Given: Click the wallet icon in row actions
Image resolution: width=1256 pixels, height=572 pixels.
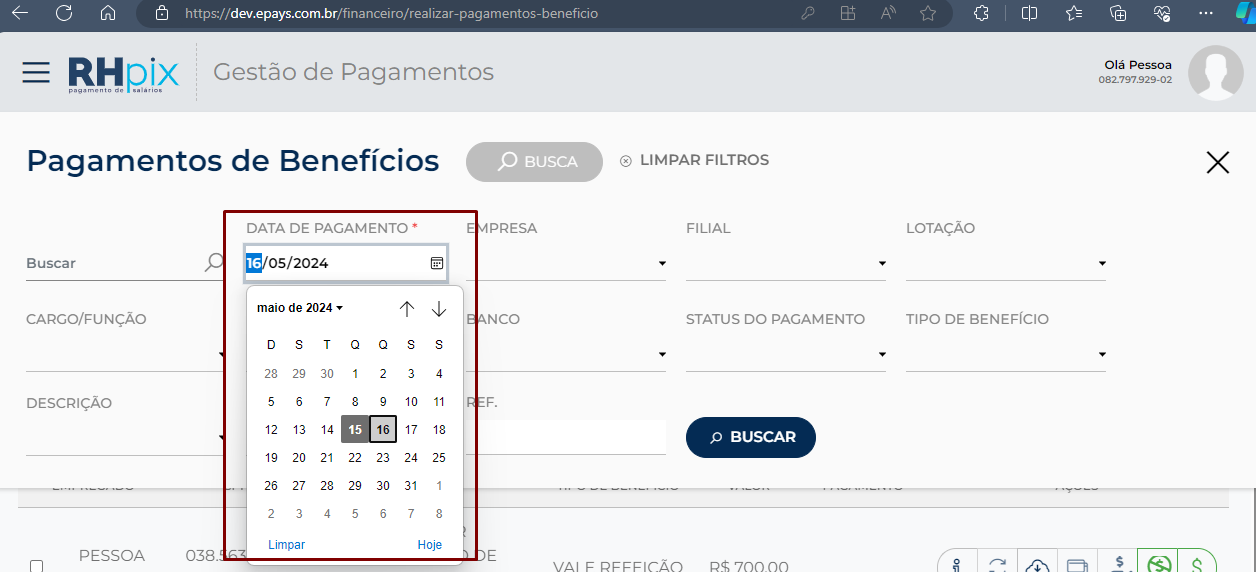Looking at the screenshot, I should click(x=1077, y=565).
